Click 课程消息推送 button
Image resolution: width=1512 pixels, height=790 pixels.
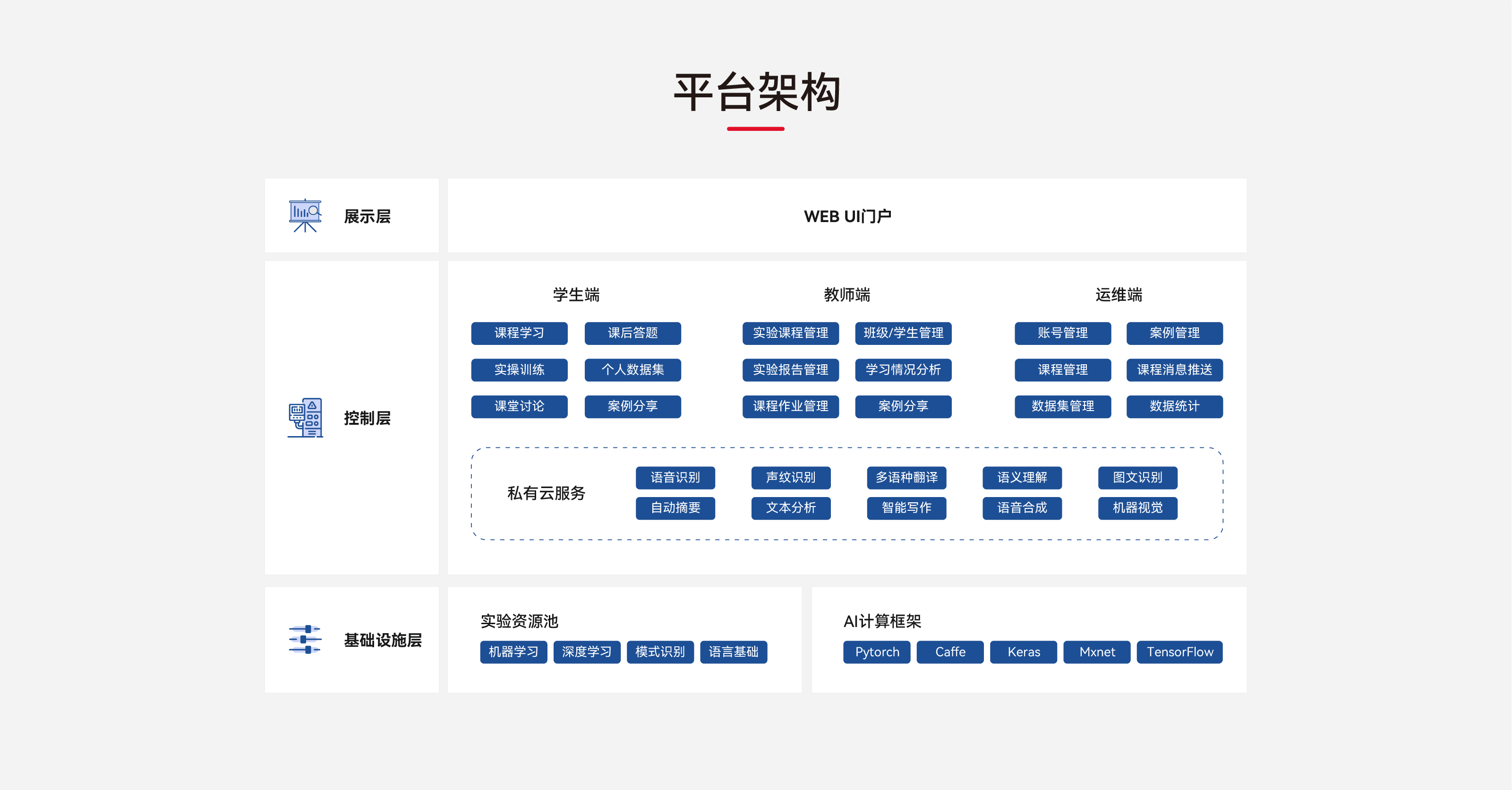1174,370
